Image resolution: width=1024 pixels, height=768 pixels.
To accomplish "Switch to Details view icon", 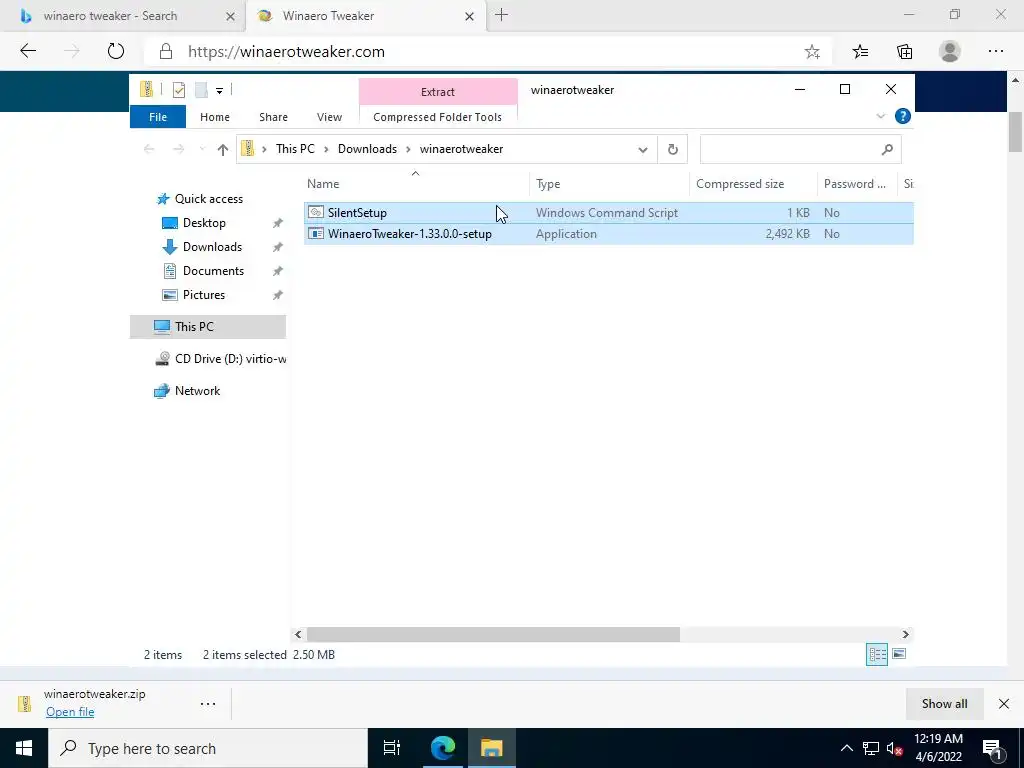I will [x=877, y=654].
